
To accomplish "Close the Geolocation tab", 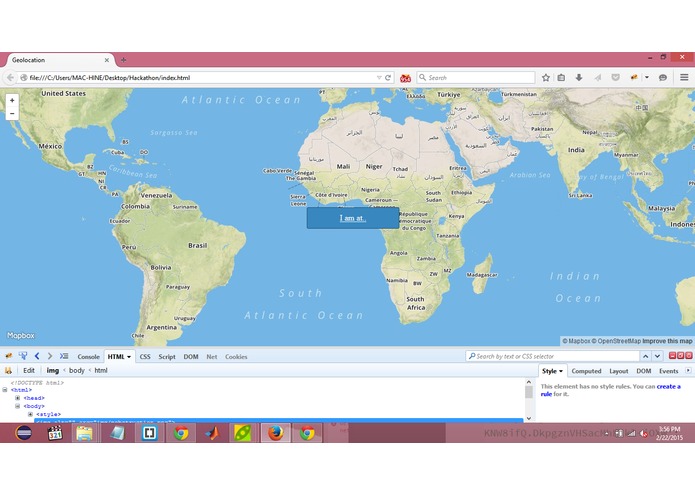I will point(106,60).
